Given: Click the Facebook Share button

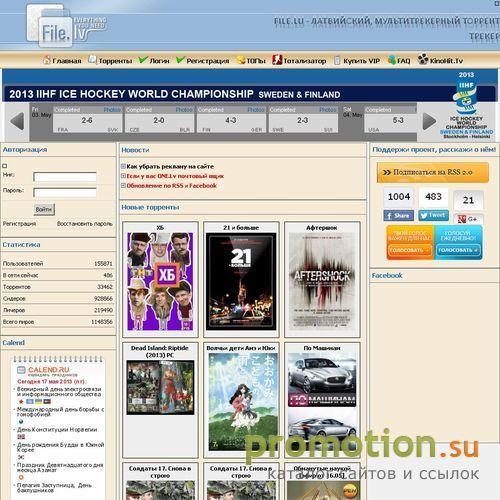Looking at the screenshot, I should [399, 216].
